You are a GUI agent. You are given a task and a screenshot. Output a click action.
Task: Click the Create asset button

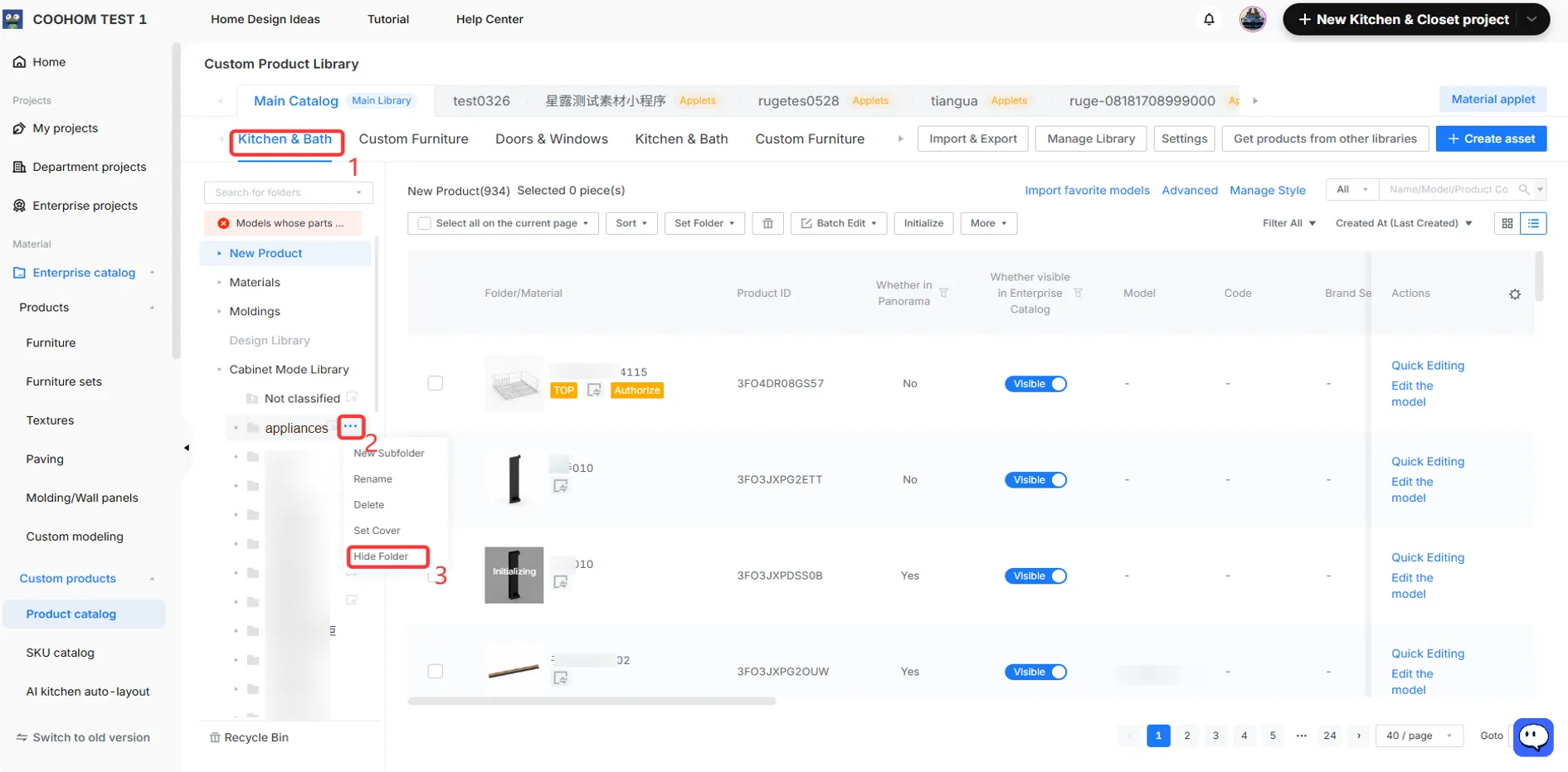pyautogui.click(x=1491, y=138)
